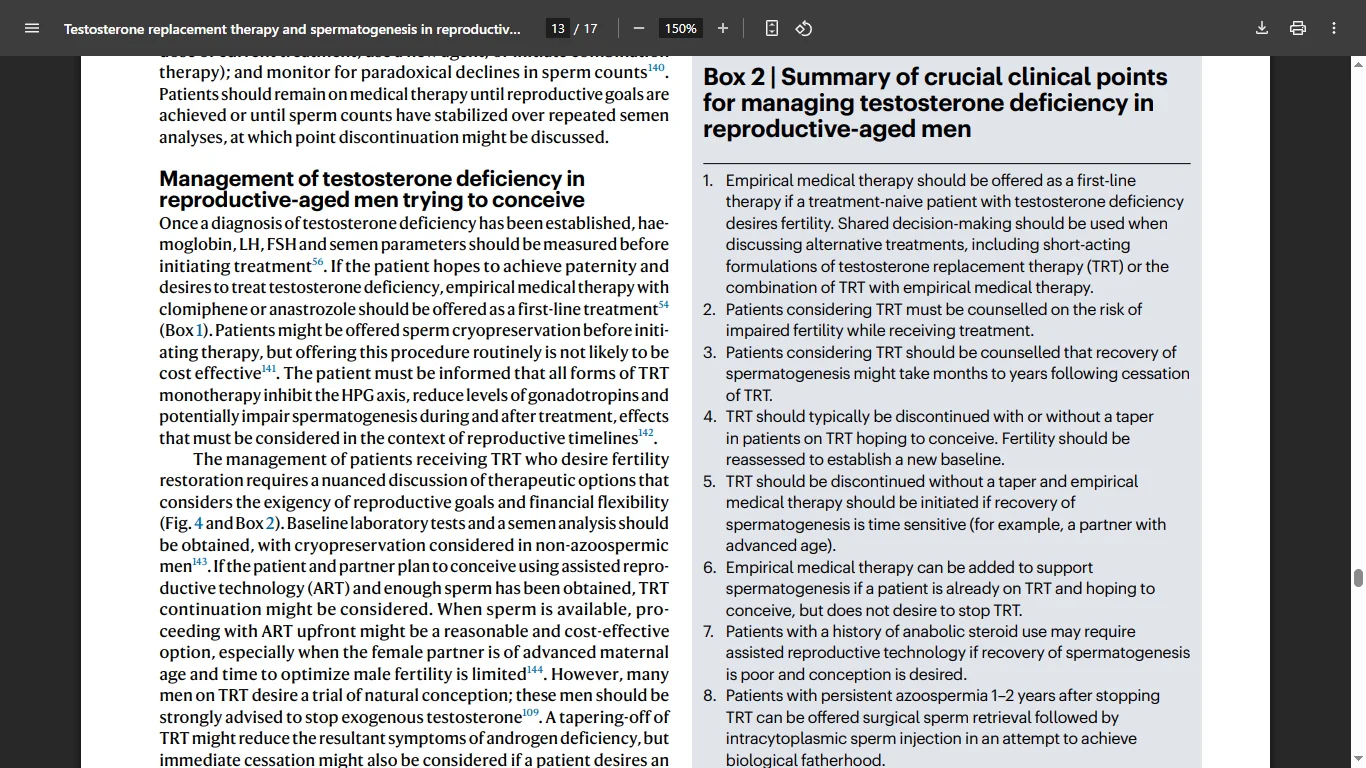Zoom out with the minus button
The width and height of the screenshot is (1366, 768).
[x=639, y=28]
